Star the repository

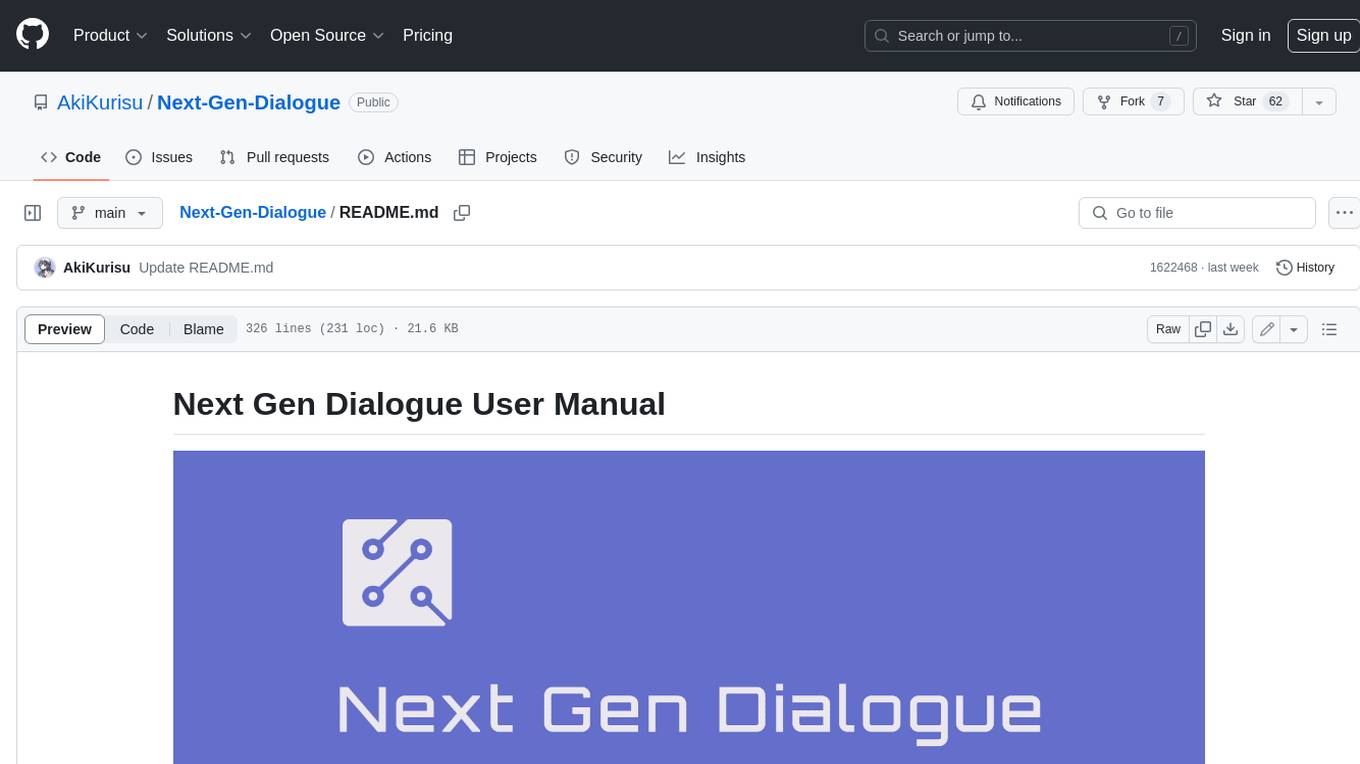(1247, 102)
